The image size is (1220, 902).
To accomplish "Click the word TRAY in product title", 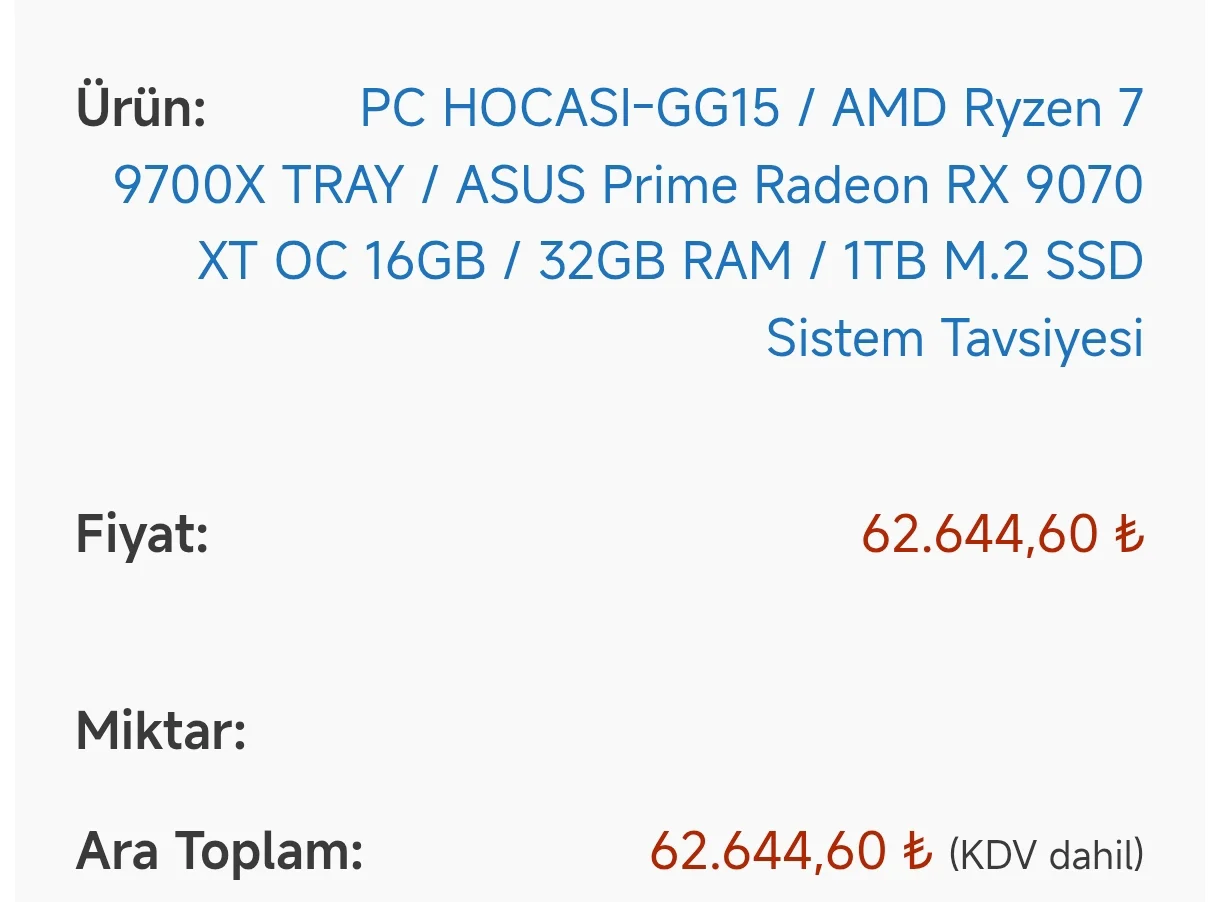I will click(342, 186).
